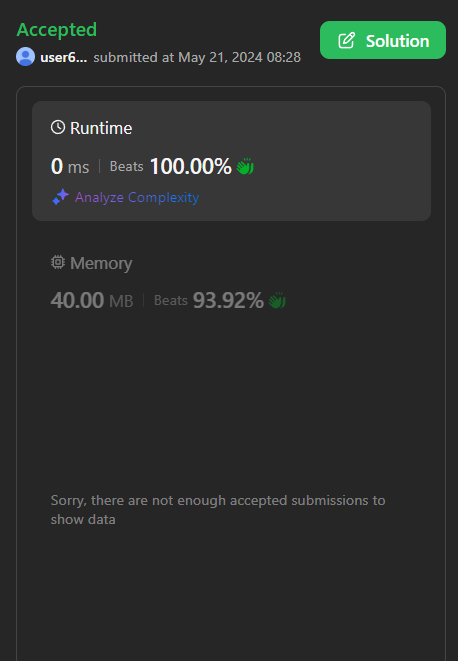Click the submission timestamp May 21, 2024 08:28

[x=240, y=57]
